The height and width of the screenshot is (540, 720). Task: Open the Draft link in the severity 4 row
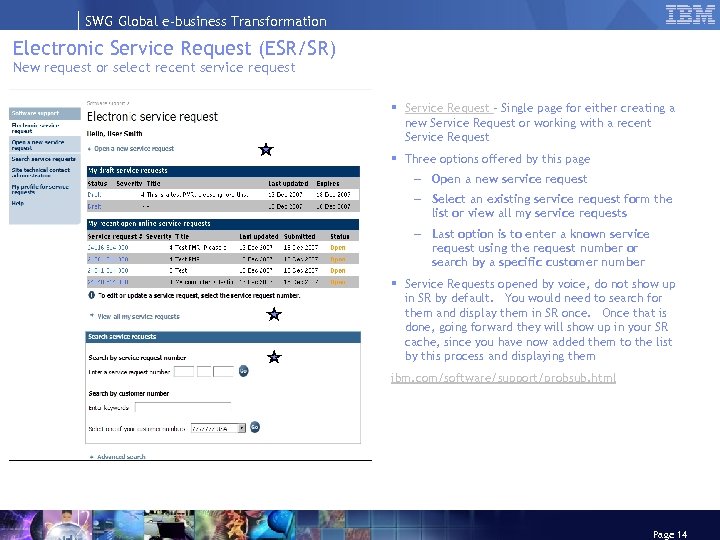click(x=94, y=195)
